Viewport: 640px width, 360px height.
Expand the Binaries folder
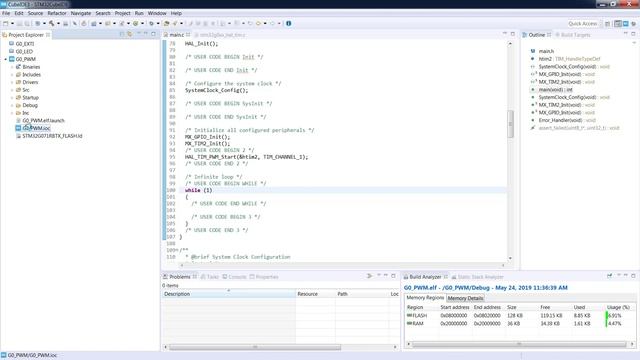(x=12, y=67)
